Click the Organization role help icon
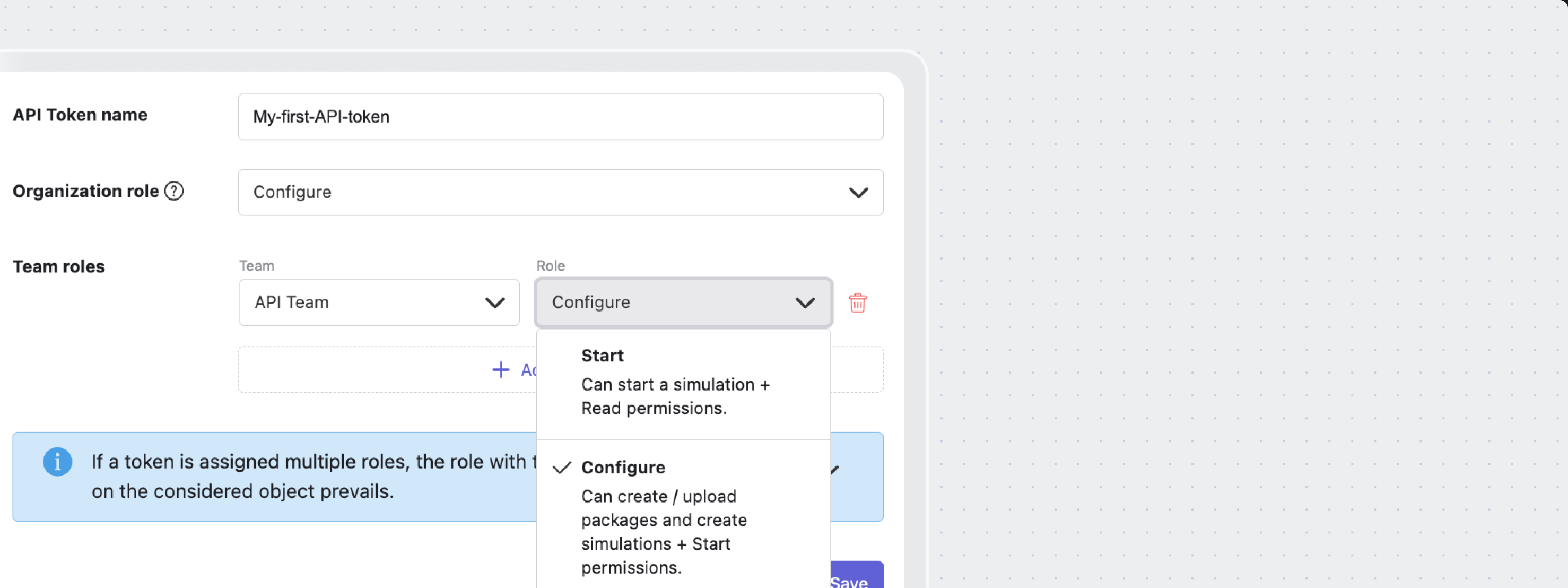 (x=174, y=191)
